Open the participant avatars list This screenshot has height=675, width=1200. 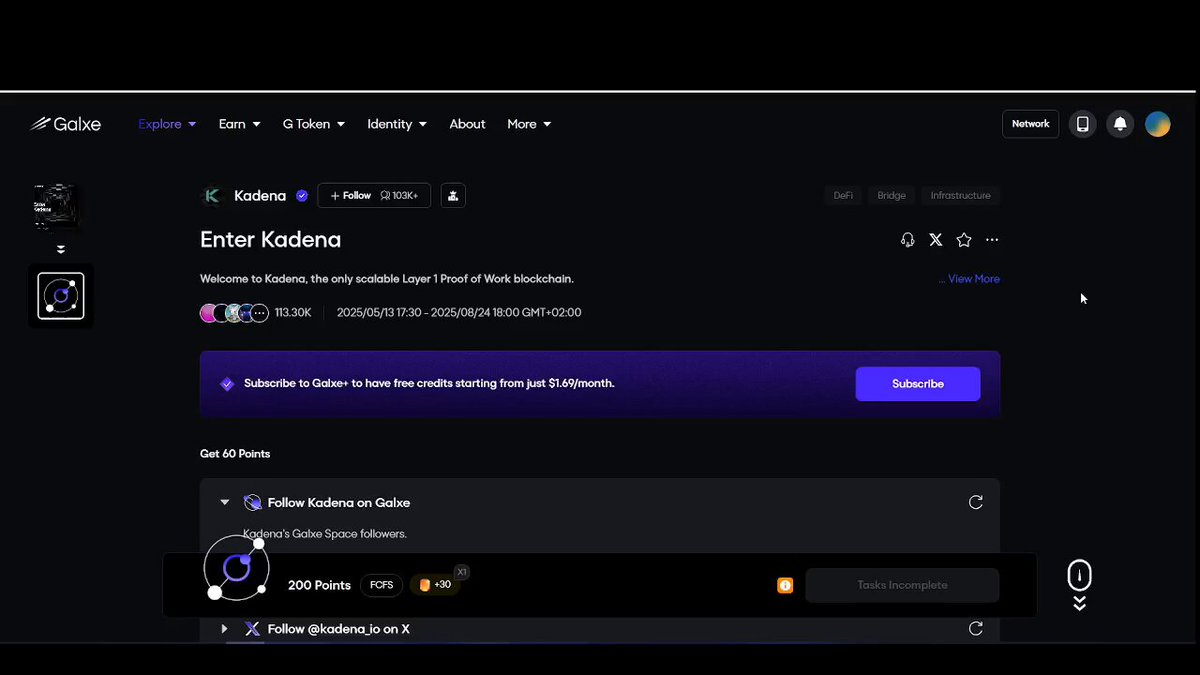234,313
